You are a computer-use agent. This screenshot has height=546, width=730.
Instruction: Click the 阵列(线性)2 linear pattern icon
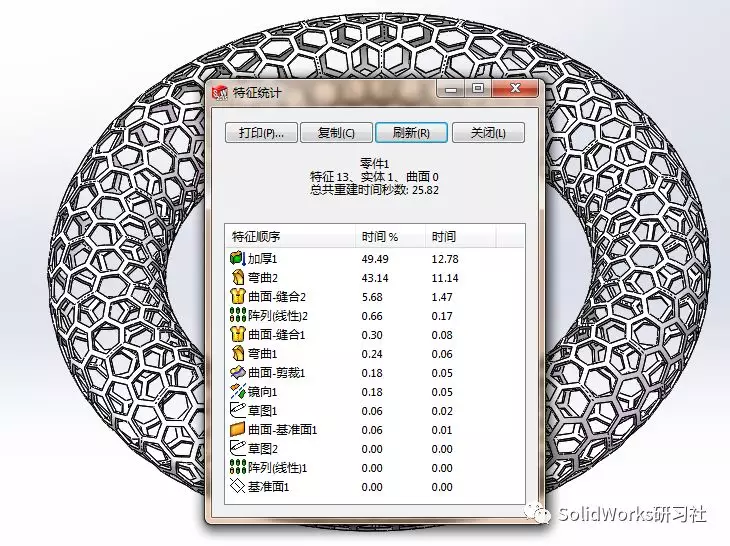pyautogui.click(x=237, y=316)
